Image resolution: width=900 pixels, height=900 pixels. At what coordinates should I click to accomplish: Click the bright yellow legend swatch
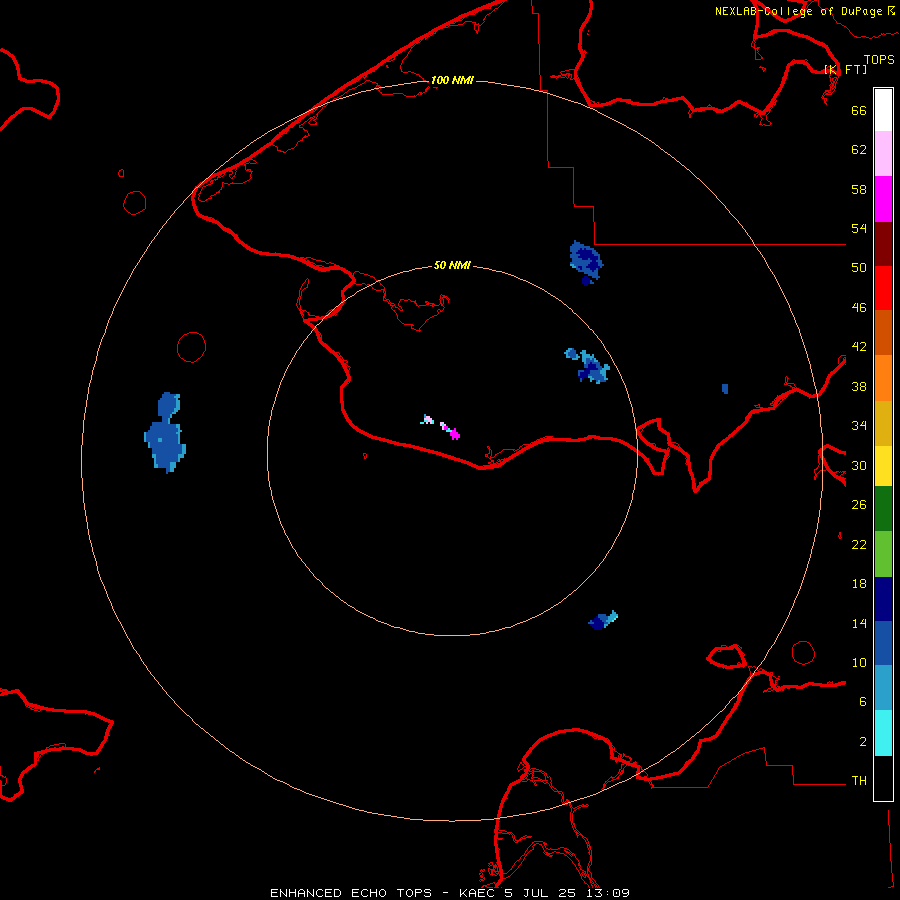point(883,466)
